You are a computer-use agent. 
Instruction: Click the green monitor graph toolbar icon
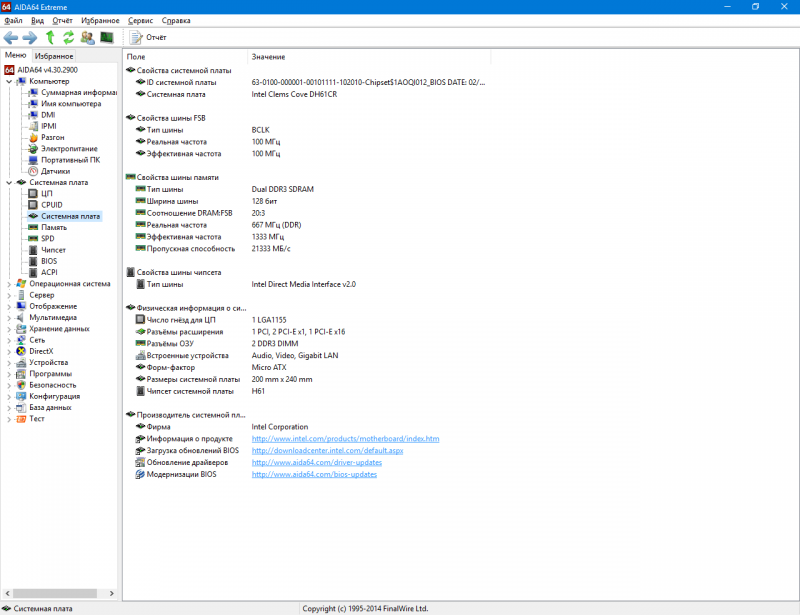(x=106, y=37)
